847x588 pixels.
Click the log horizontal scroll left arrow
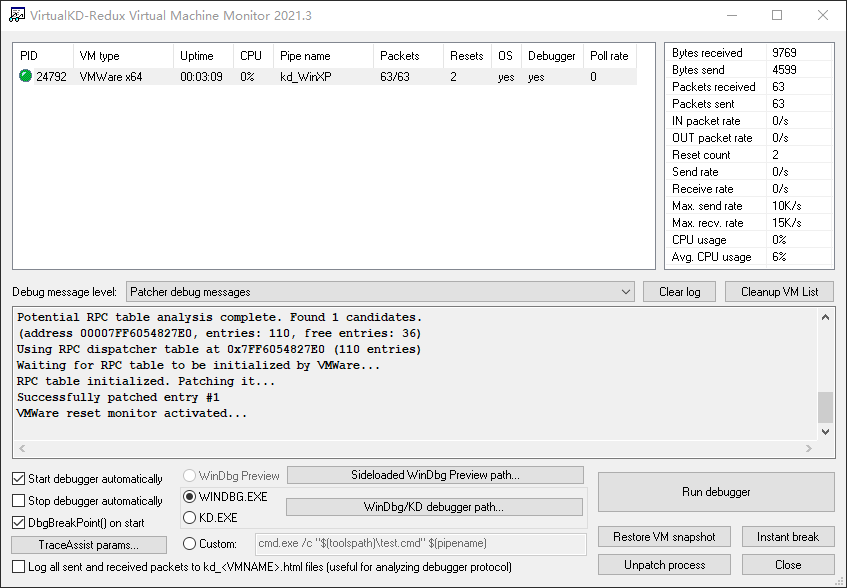(22, 448)
